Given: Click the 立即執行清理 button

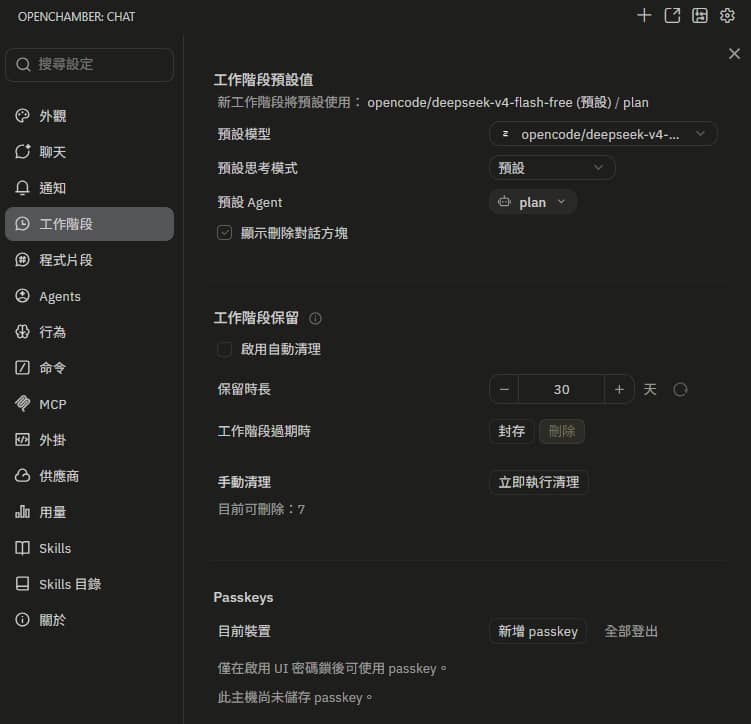Looking at the screenshot, I should tap(539, 482).
